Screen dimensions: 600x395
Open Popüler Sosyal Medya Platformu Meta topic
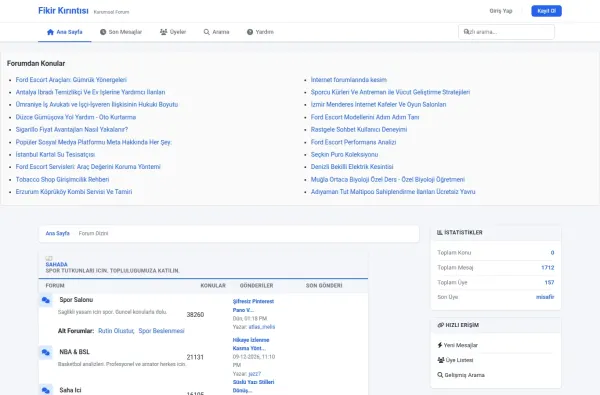tap(94, 142)
